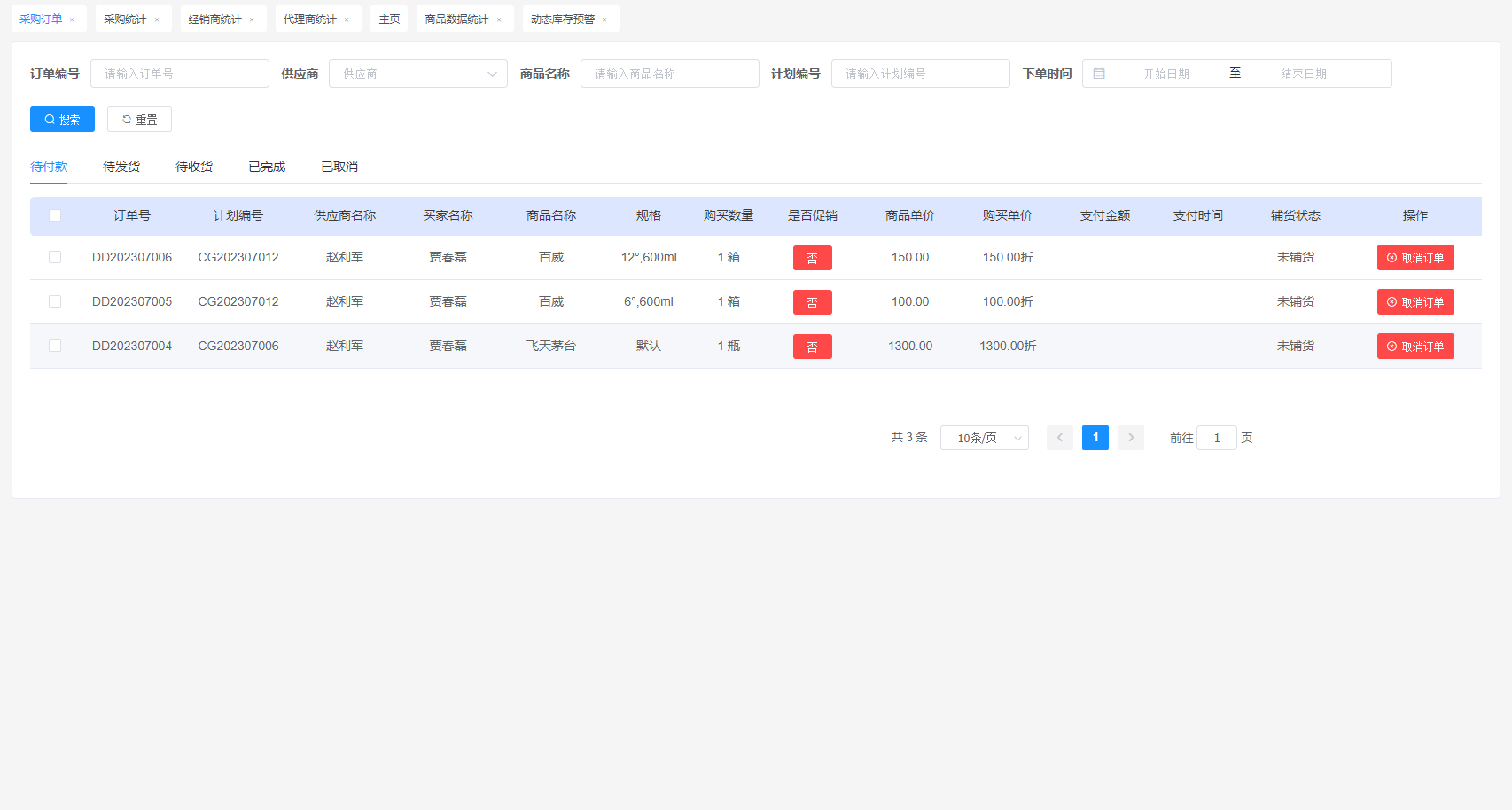Open the 开始日期 date picker
The image size is (1512, 810).
[x=1165, y=74]
